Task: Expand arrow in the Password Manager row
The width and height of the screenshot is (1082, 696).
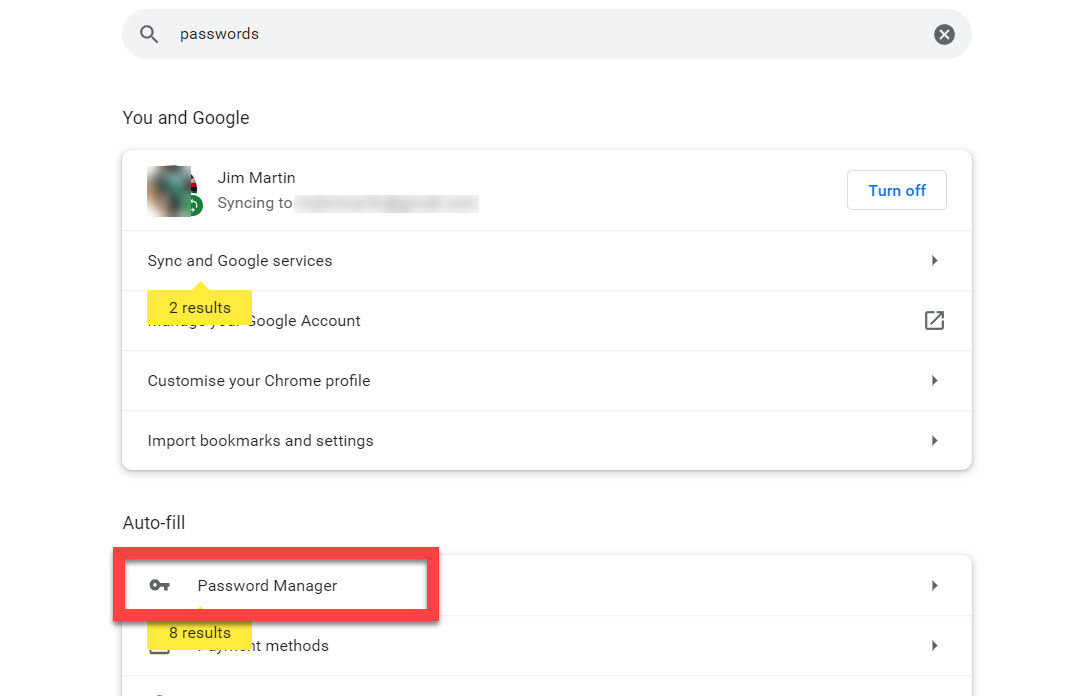Action: pos(934,586)
